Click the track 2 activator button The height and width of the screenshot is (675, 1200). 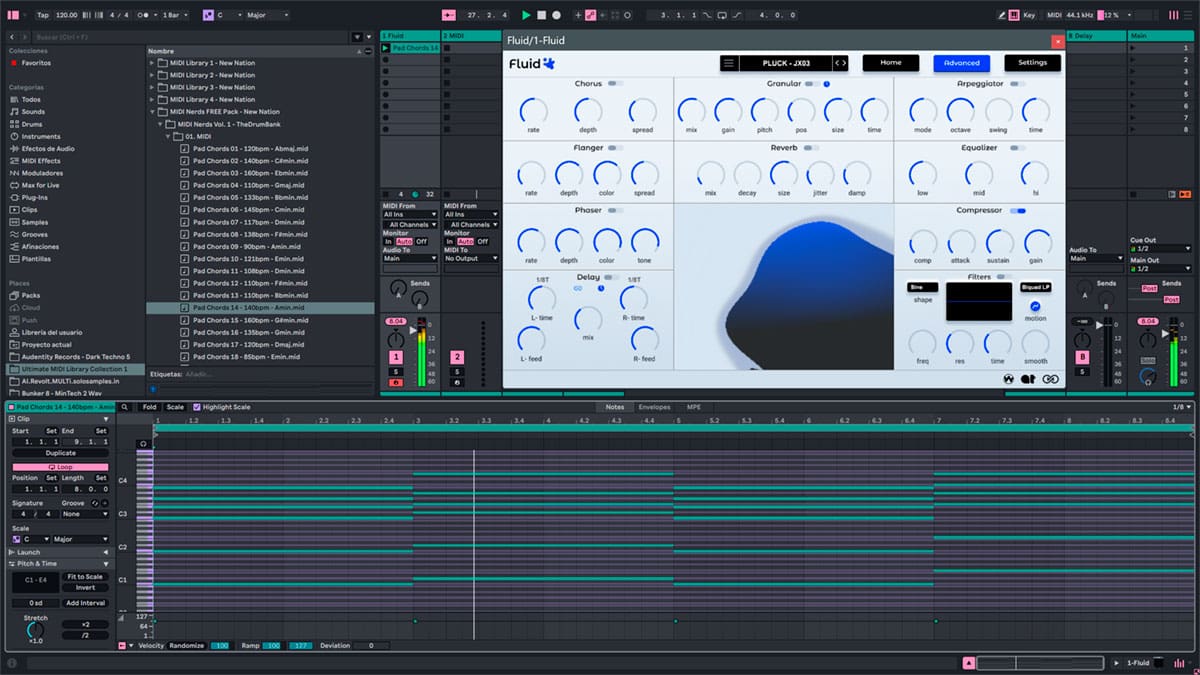point(457,357)
